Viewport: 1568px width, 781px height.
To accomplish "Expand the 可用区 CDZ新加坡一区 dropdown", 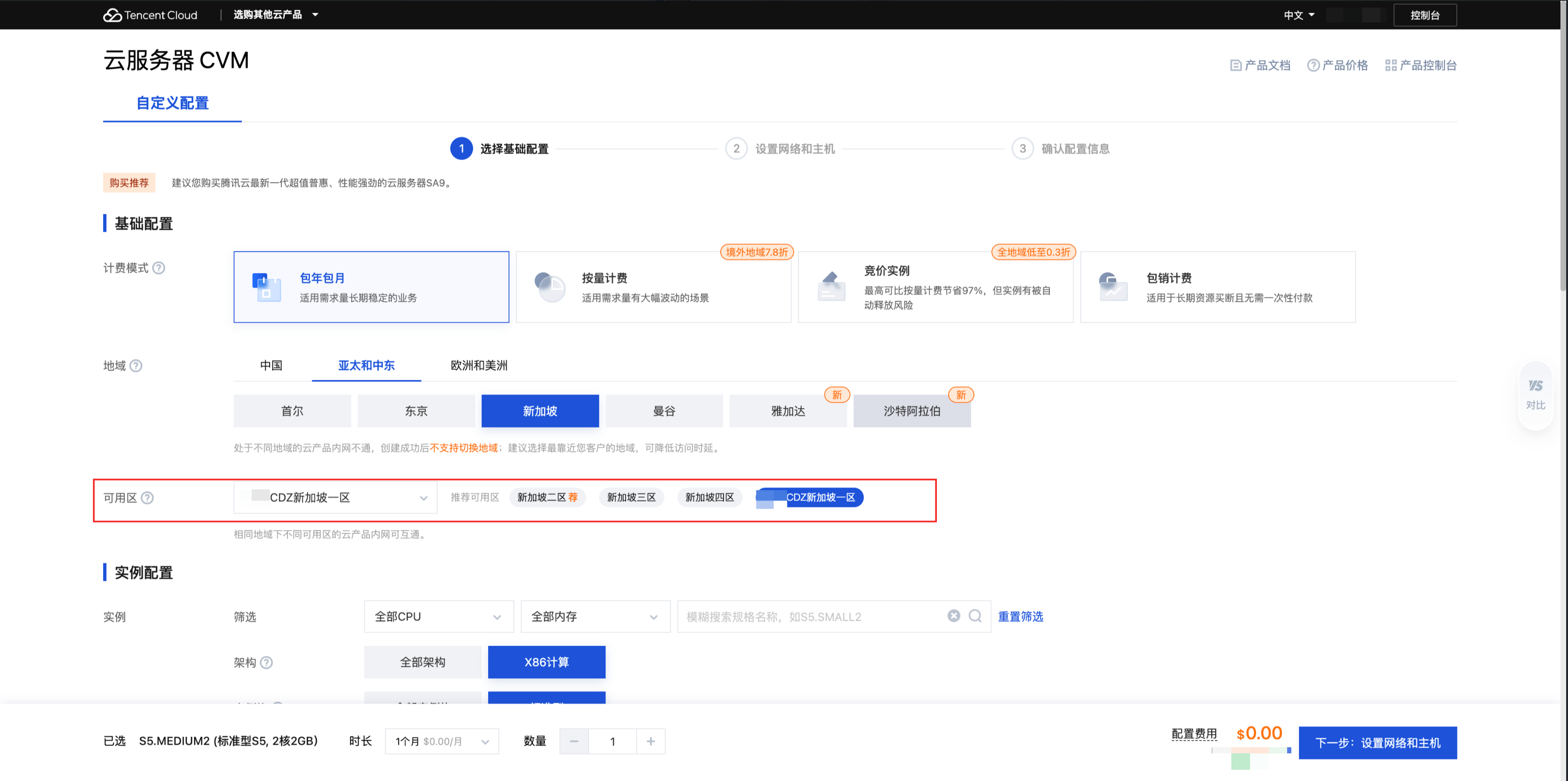I will pyautogui.click(x=335, y=498).
